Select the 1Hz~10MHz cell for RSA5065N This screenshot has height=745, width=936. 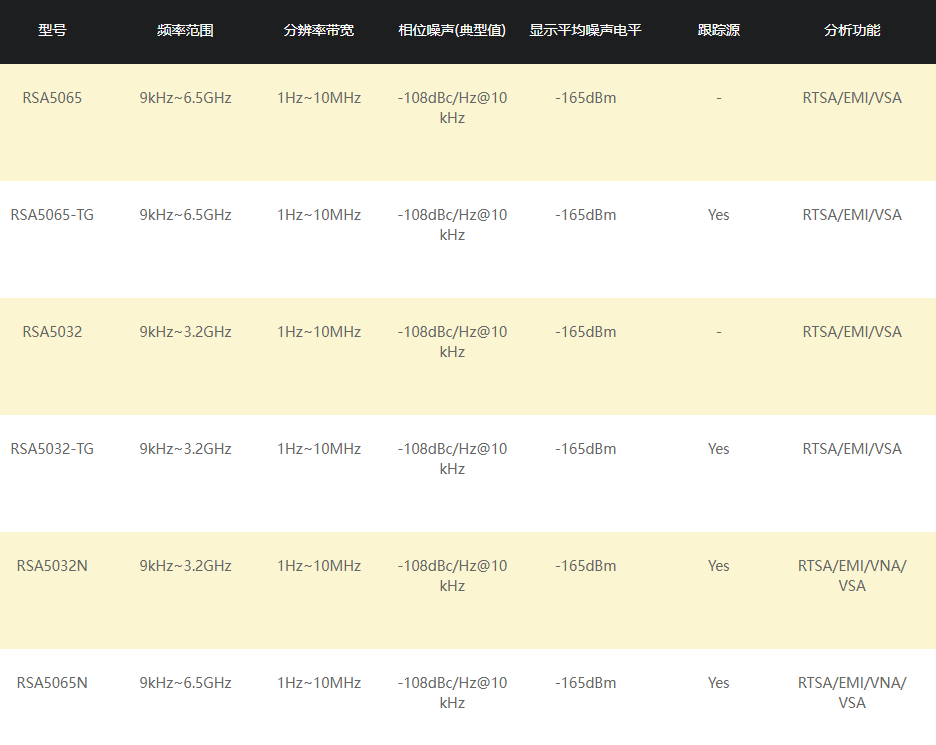coord(319,683)
